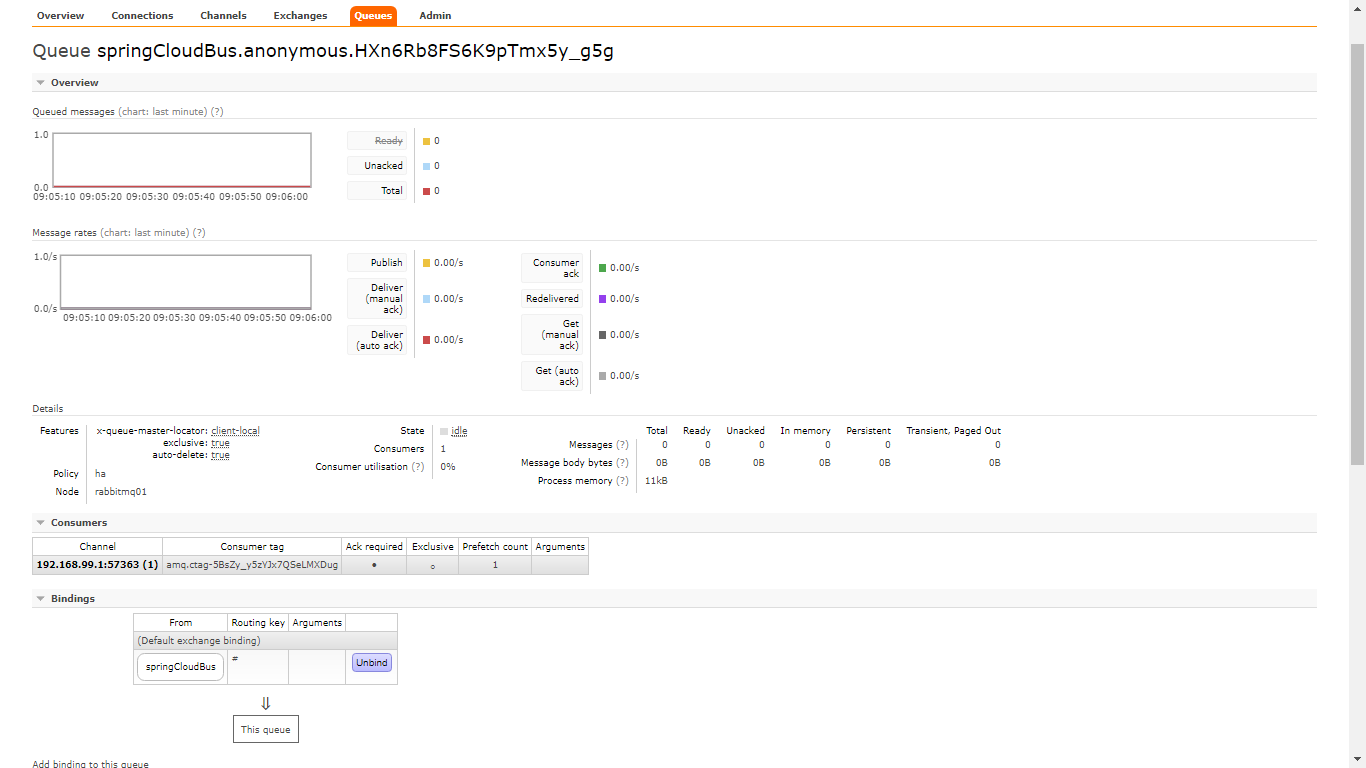Click the Prefetch count column header
The height and width of the screenshot is (768, 1366).
(x=495, y=547)
